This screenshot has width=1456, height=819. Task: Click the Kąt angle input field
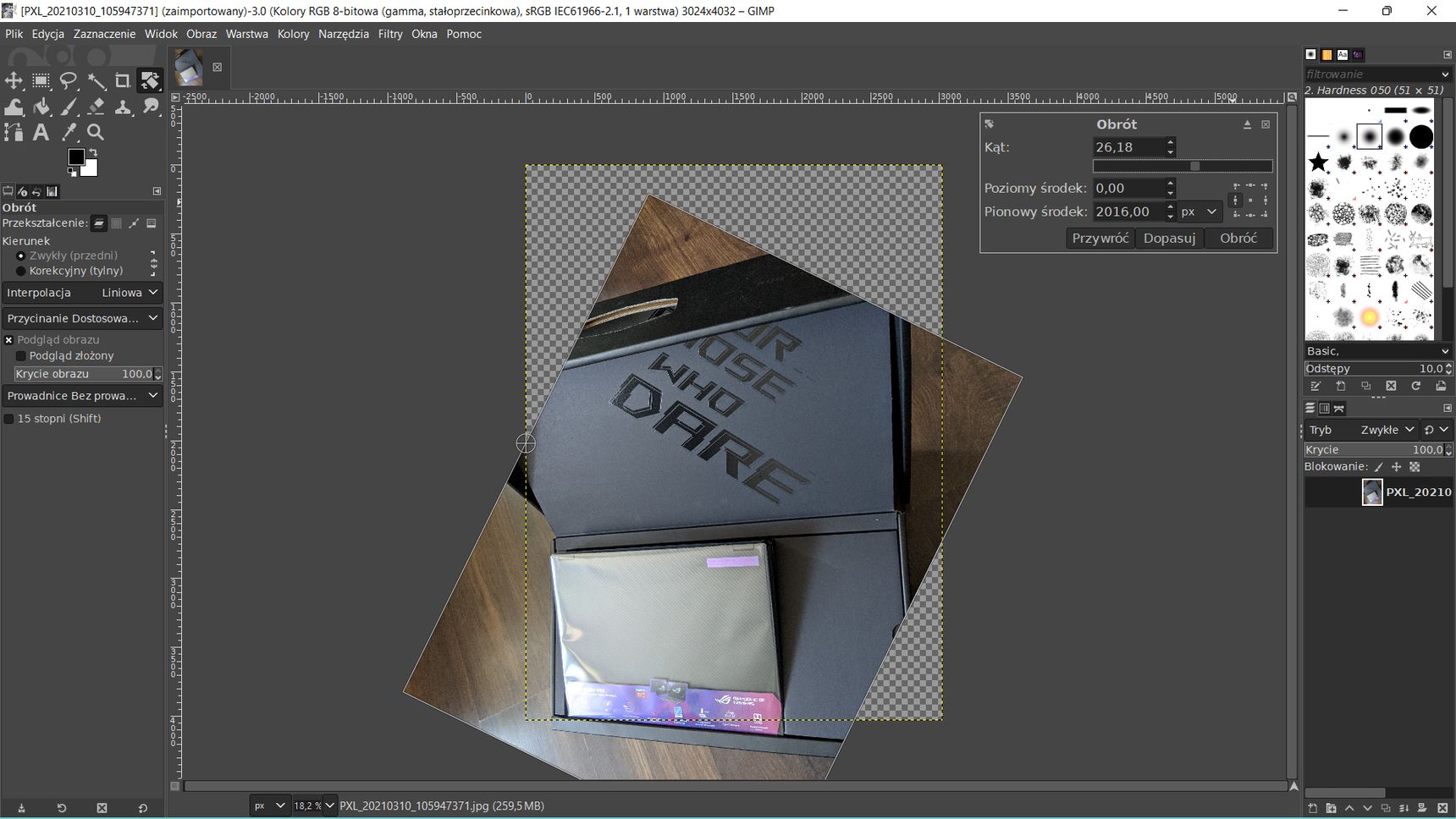[x=1128, y=147]
